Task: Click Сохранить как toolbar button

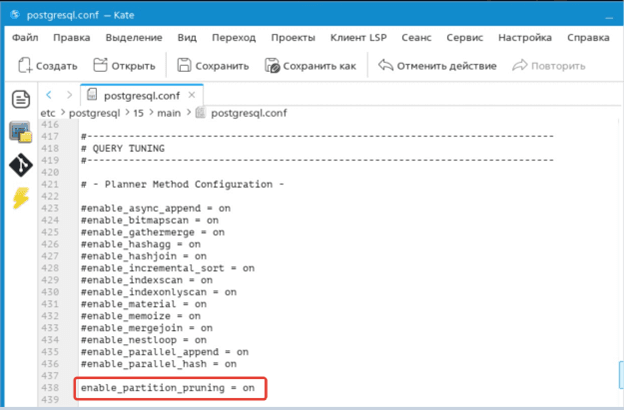Action: (310, 66)
